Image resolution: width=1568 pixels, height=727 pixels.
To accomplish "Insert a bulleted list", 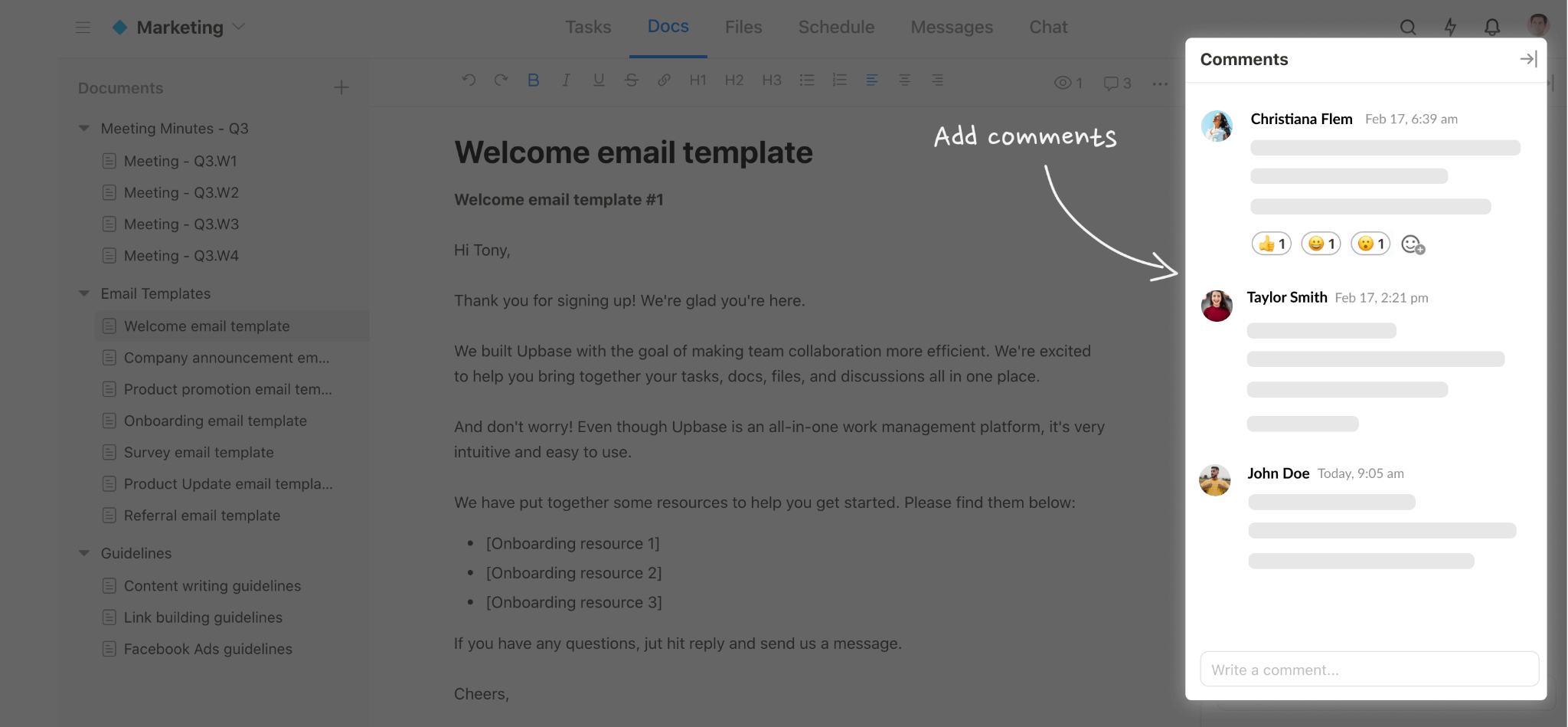I will pyautogui.click(x=807, y=80).
